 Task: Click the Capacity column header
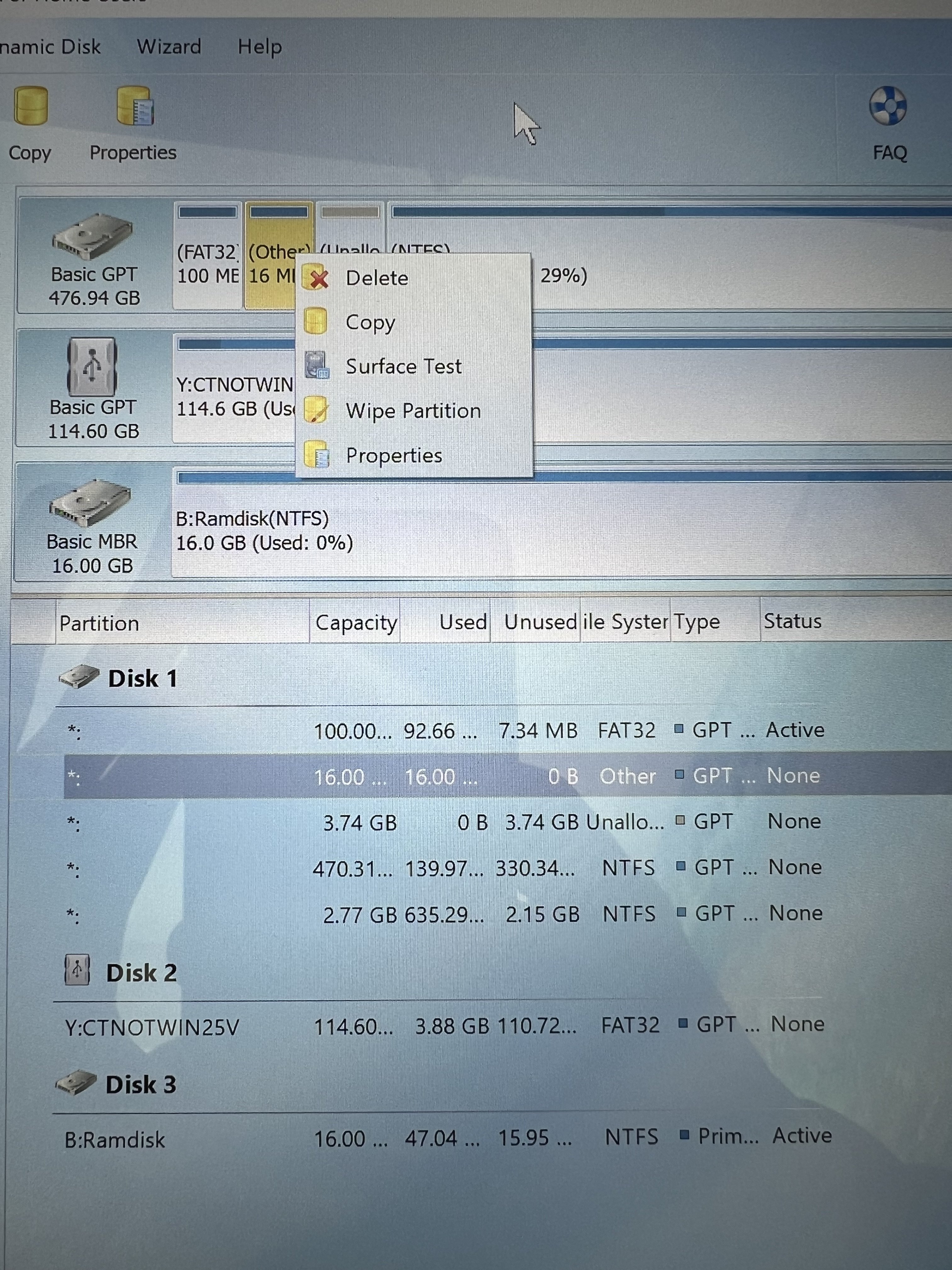click(x=356, y=623)
